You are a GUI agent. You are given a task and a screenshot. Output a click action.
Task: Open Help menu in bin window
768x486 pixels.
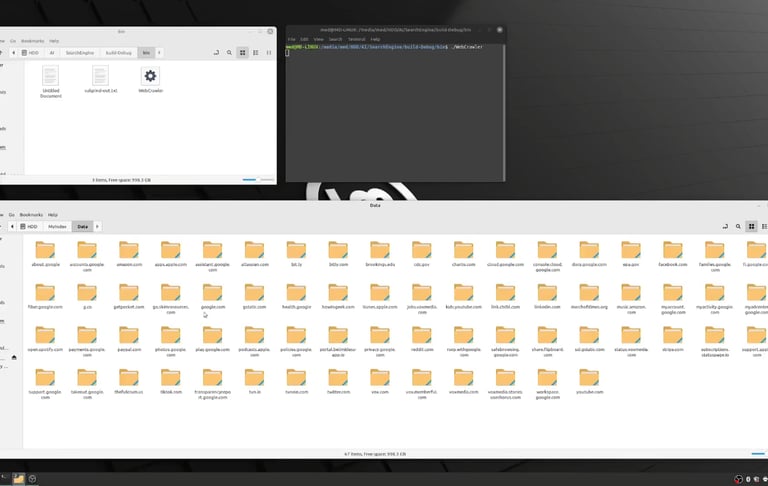pos(54,41)
